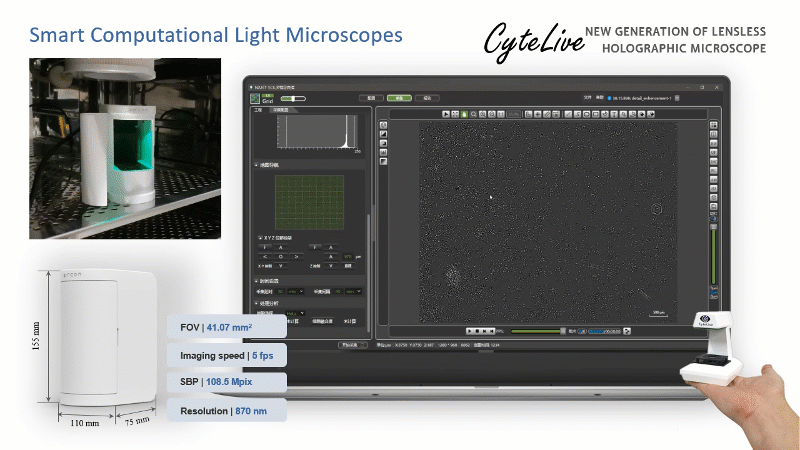Viewport: 800px width, 450px height.
Task: Click the frame number field beside FPS slider
Action: click(582, 331)
